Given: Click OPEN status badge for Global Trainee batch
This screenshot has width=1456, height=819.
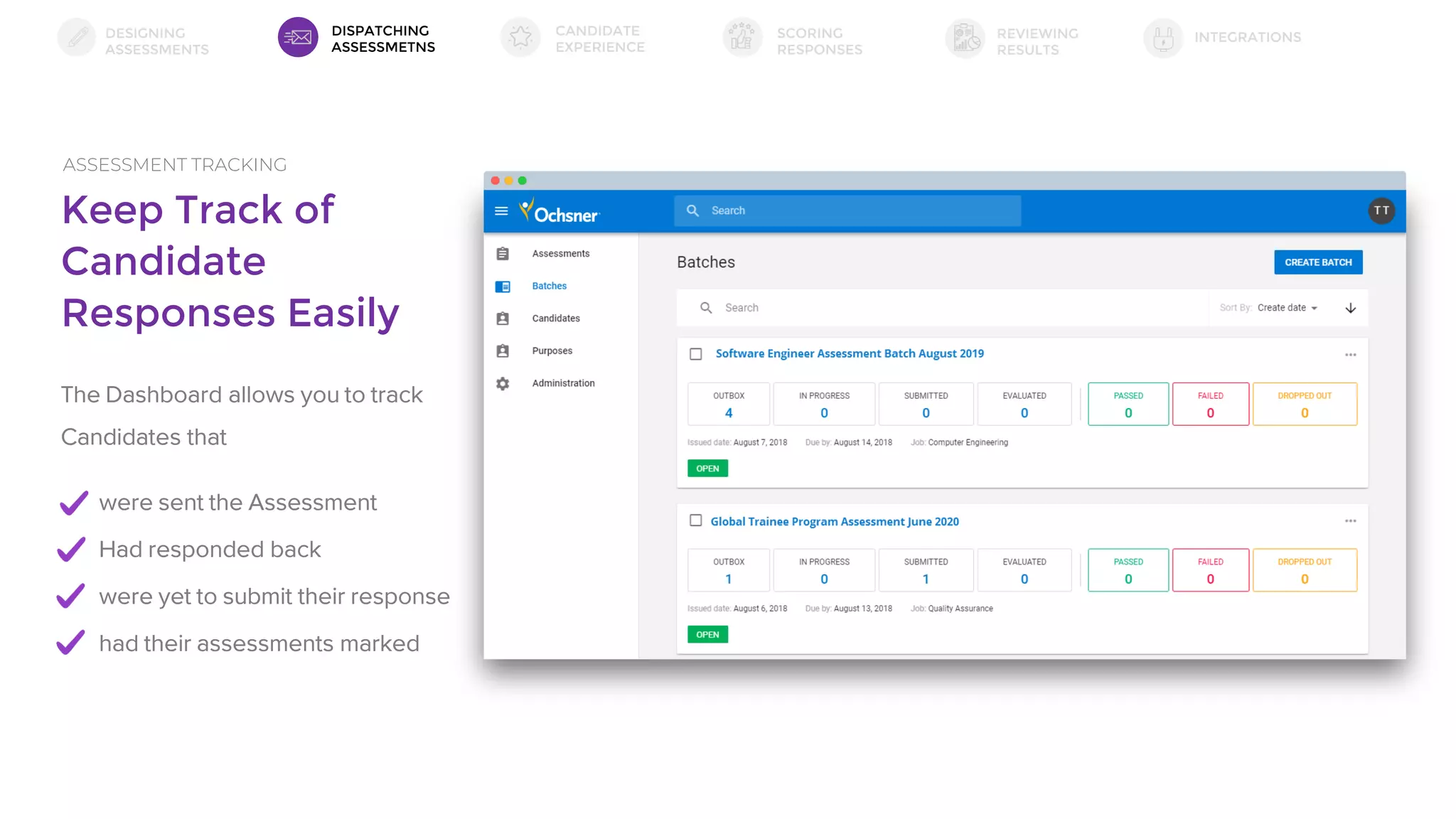Looking at the screenshot, I should pyautogui.click(x=707, y=635).
